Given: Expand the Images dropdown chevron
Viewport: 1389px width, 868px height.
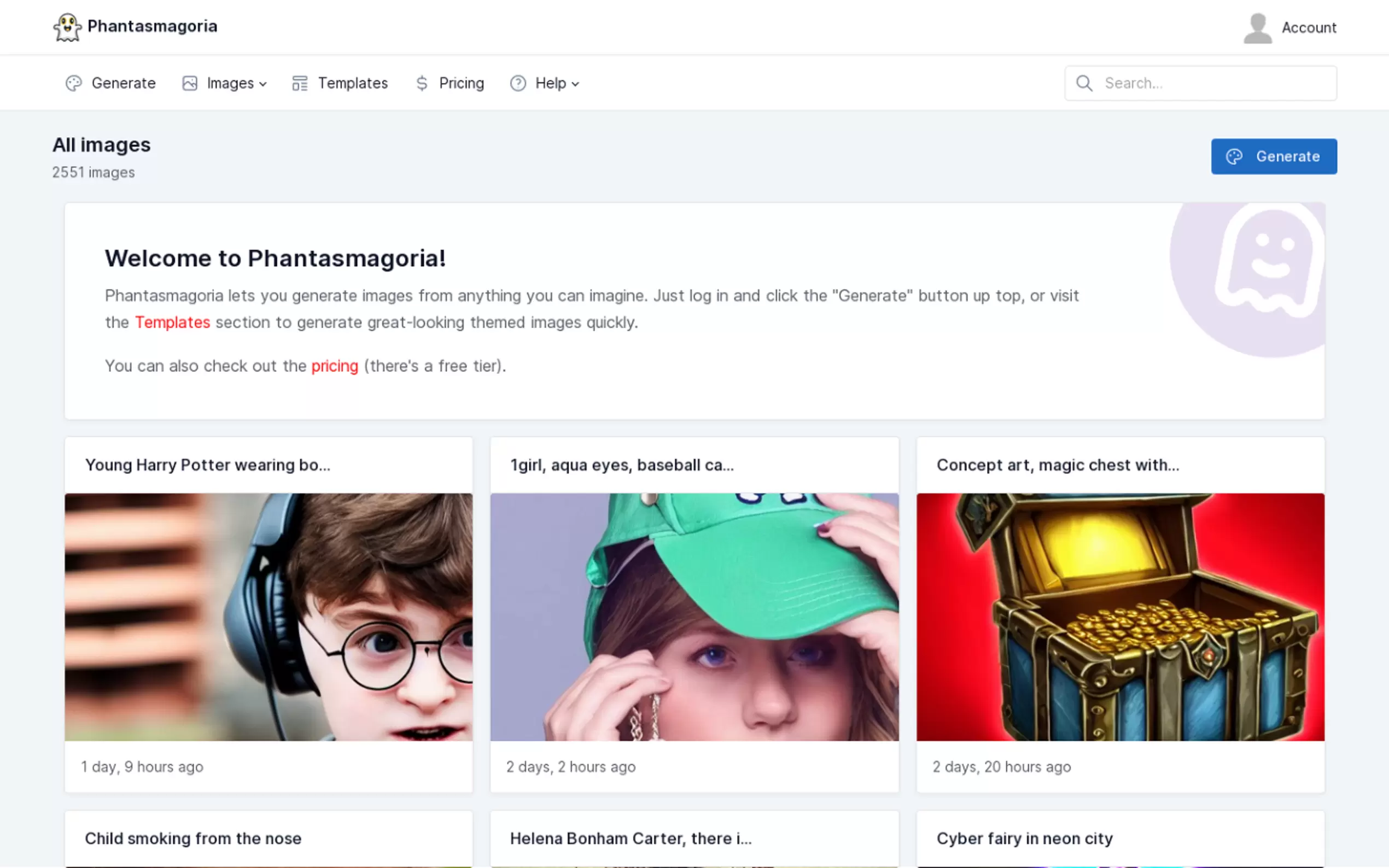Looking at the screenshot, I should pyautogui.click(x=263, y=84).
